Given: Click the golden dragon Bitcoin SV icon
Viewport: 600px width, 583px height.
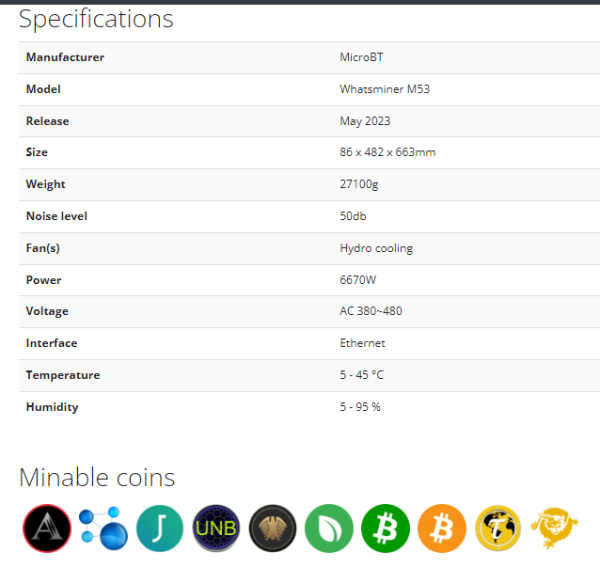Looking at the screenshot, I should [x=554, y=528].
